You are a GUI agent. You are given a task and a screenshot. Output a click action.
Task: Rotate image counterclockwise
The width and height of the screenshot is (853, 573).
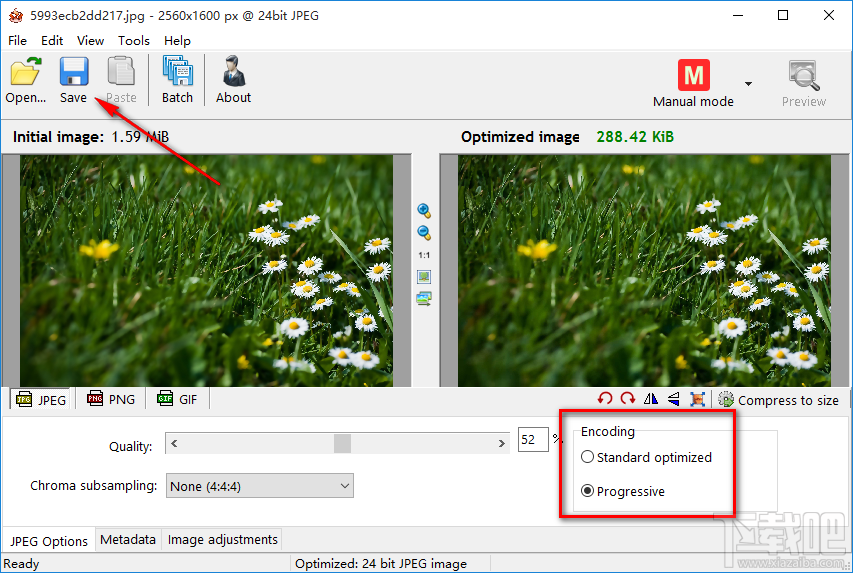coord(605,399)
